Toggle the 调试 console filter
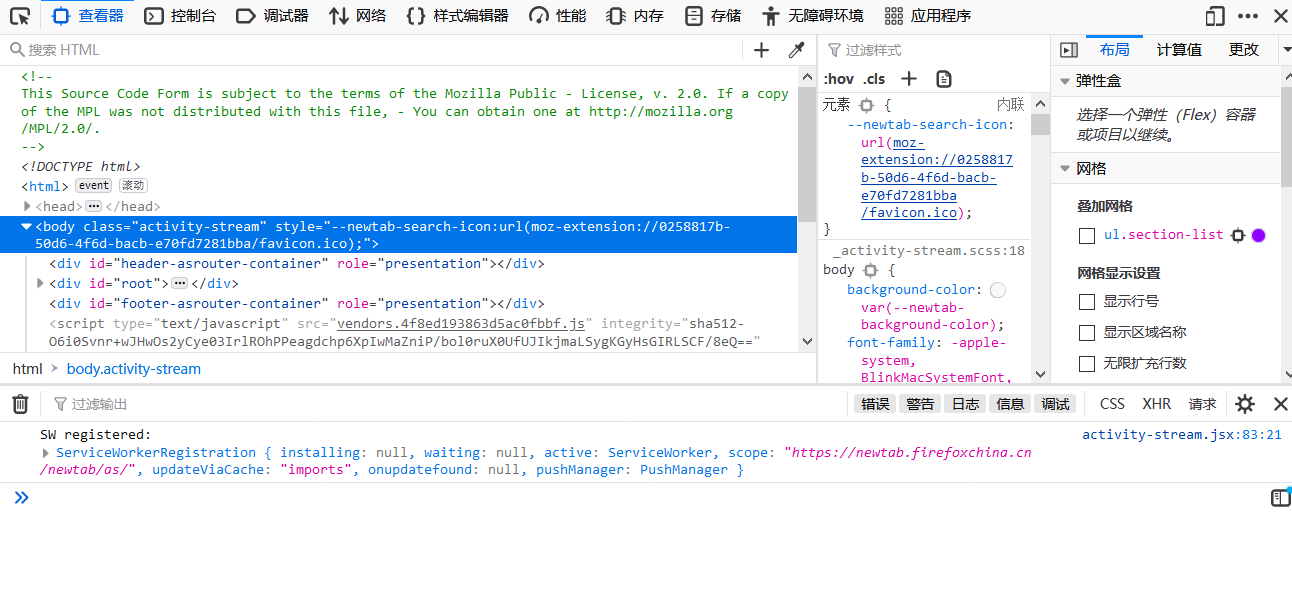Viewport: 1292px width, 615px height. point(1055,404)
